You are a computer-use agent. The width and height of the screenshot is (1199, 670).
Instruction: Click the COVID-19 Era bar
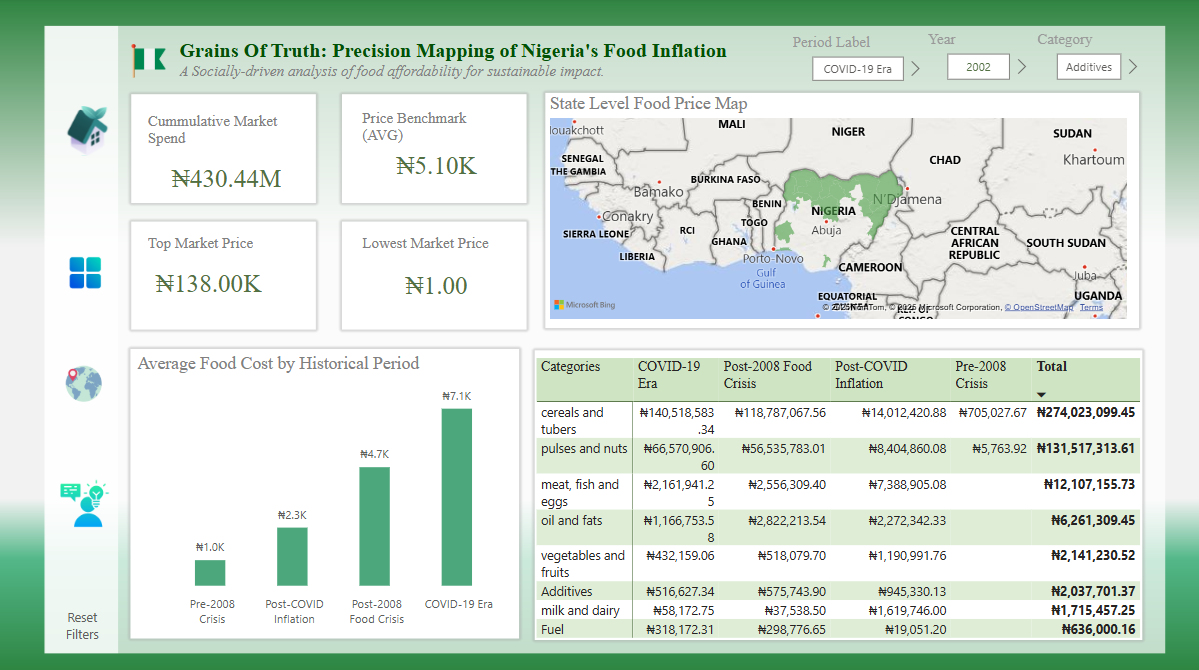click(x=457, y=497)
